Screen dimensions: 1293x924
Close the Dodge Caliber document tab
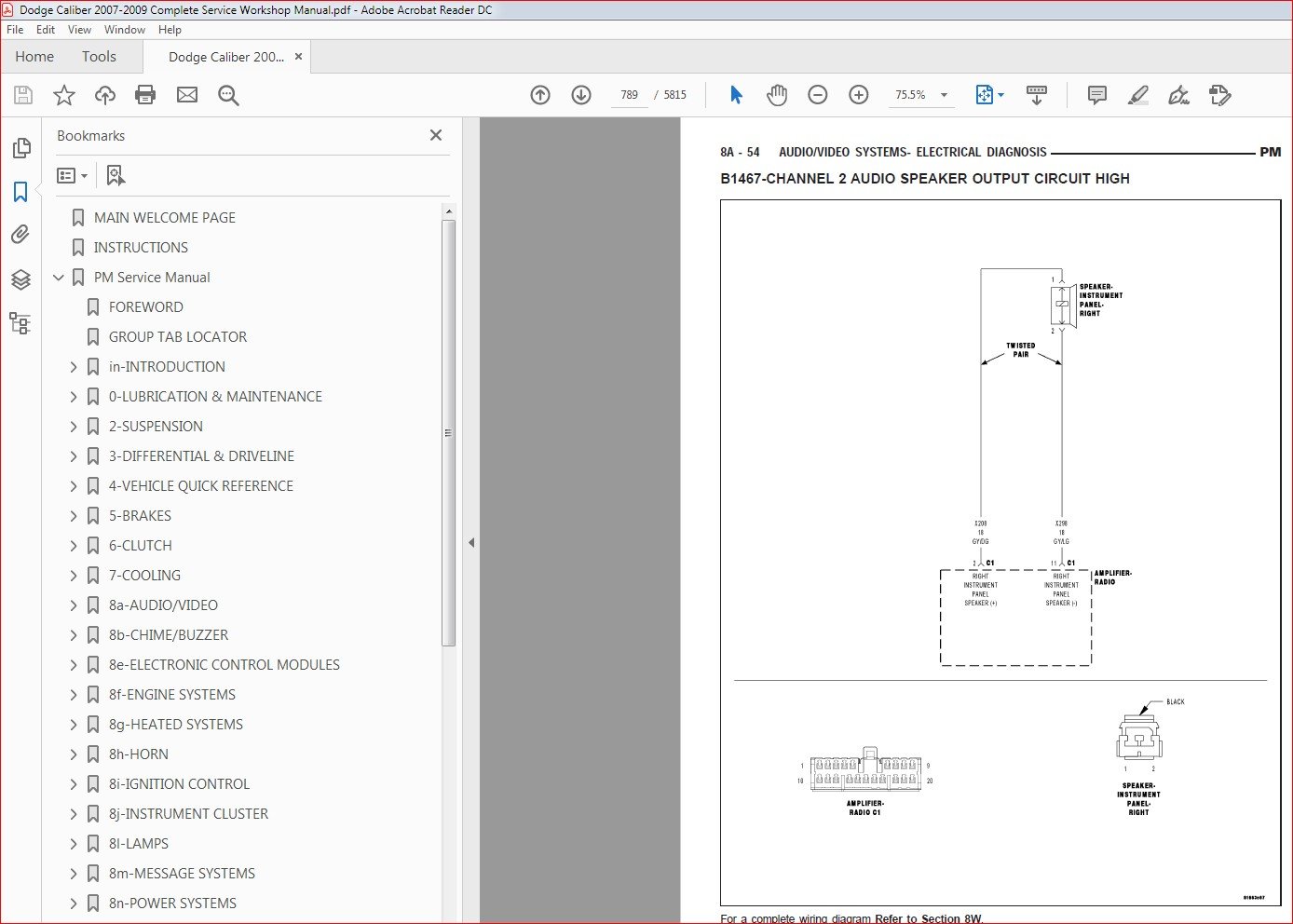click(x=298, y=57)
